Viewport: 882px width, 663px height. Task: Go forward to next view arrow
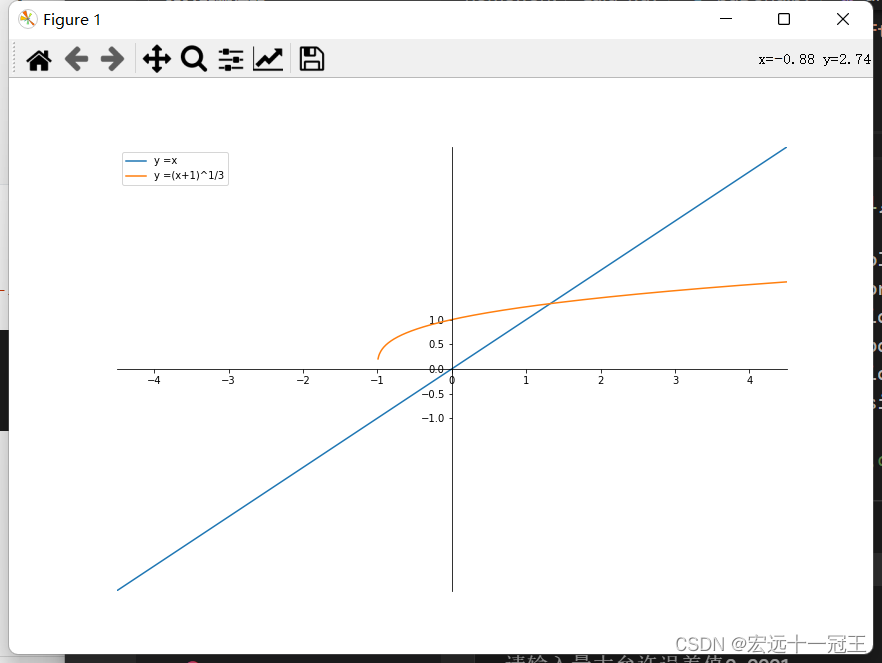pyautogui.click(x=112, y=59)
